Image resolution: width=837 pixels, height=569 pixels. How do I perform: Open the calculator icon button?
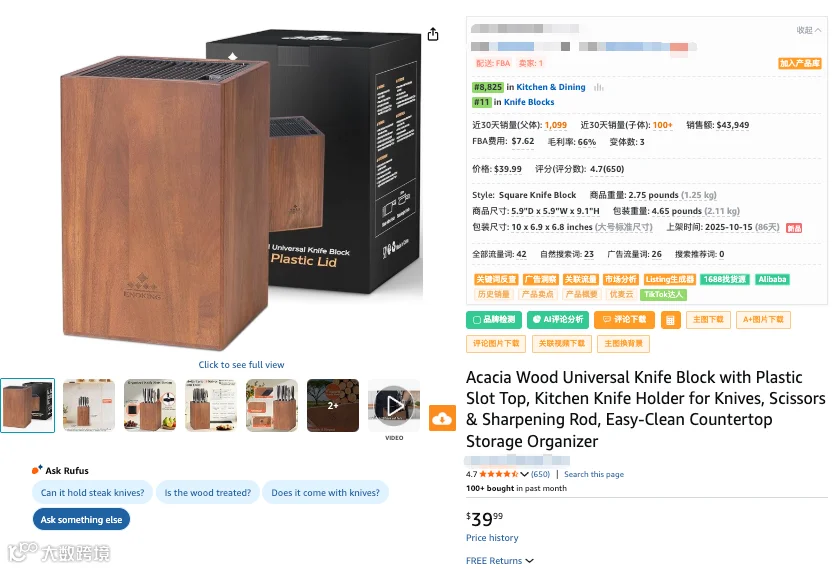[670, 320]
